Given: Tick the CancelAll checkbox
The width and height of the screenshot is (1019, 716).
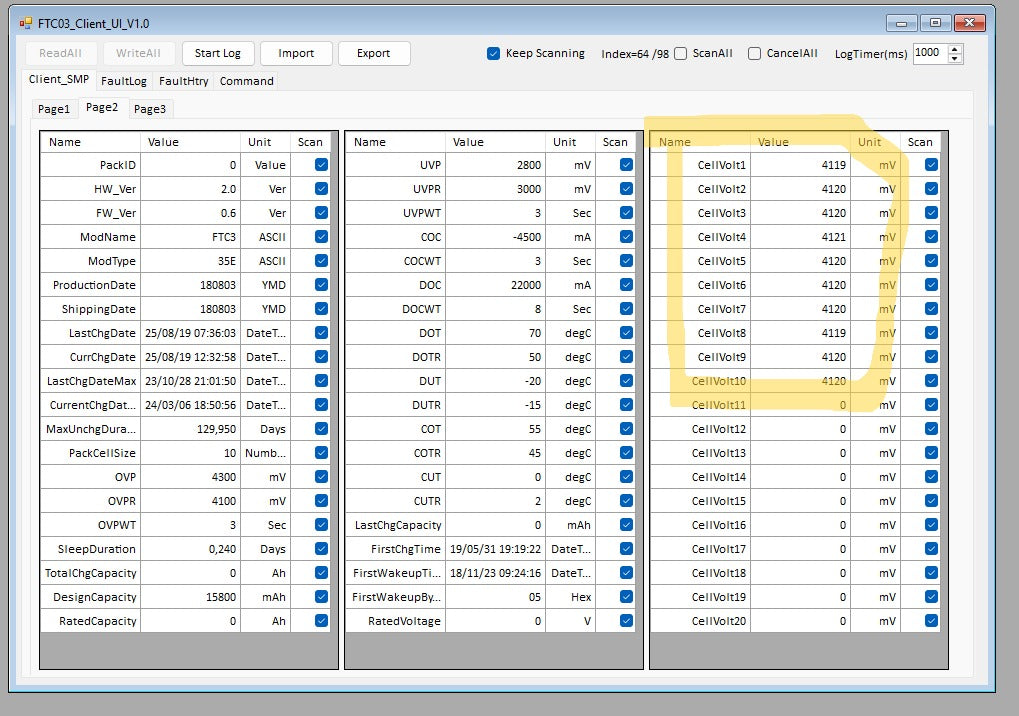Looking at the screenshot, I should pos(755,53).
